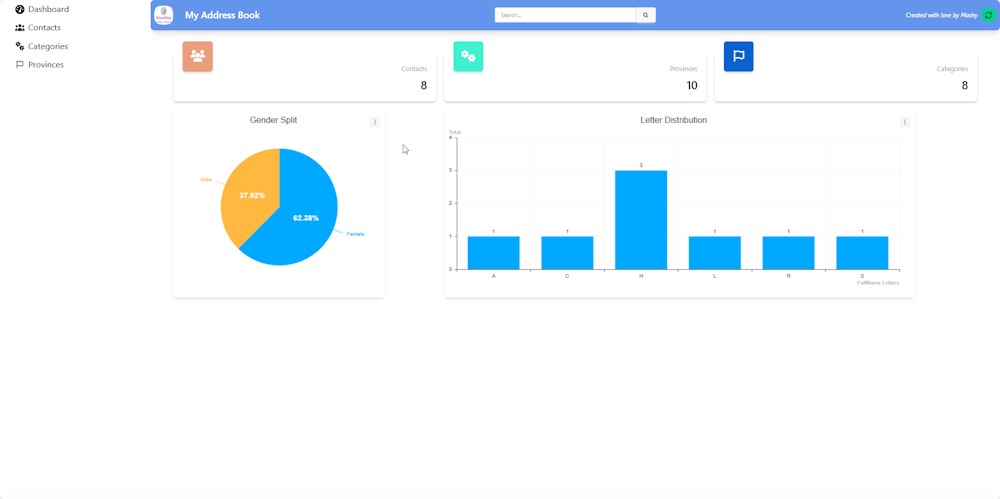This screenshot has width=1000, height=499.
Task: Click the orange Contacts card icon
Action: (198, 56)
